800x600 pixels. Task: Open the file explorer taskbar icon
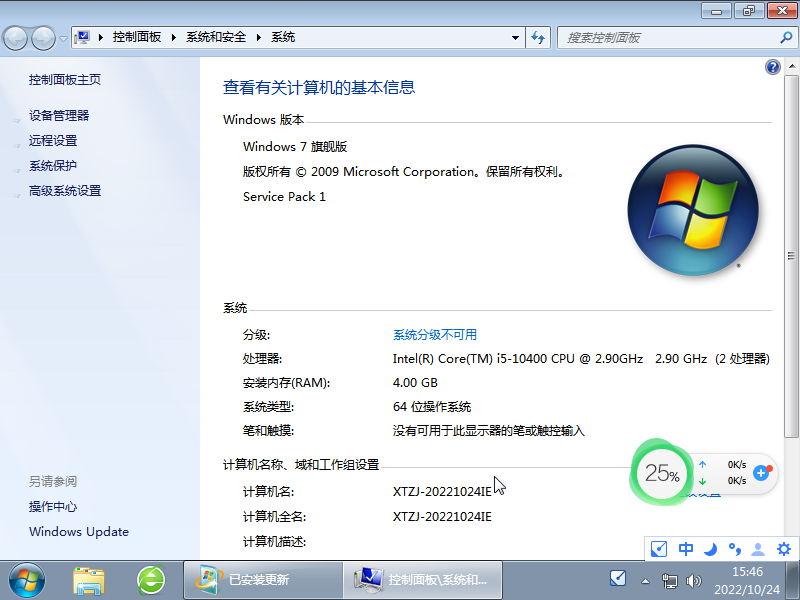[89, 578]
